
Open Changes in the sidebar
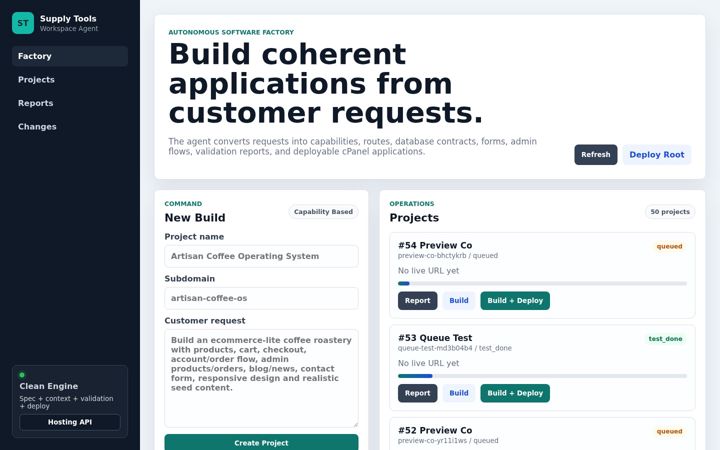(x=70, y=126)
